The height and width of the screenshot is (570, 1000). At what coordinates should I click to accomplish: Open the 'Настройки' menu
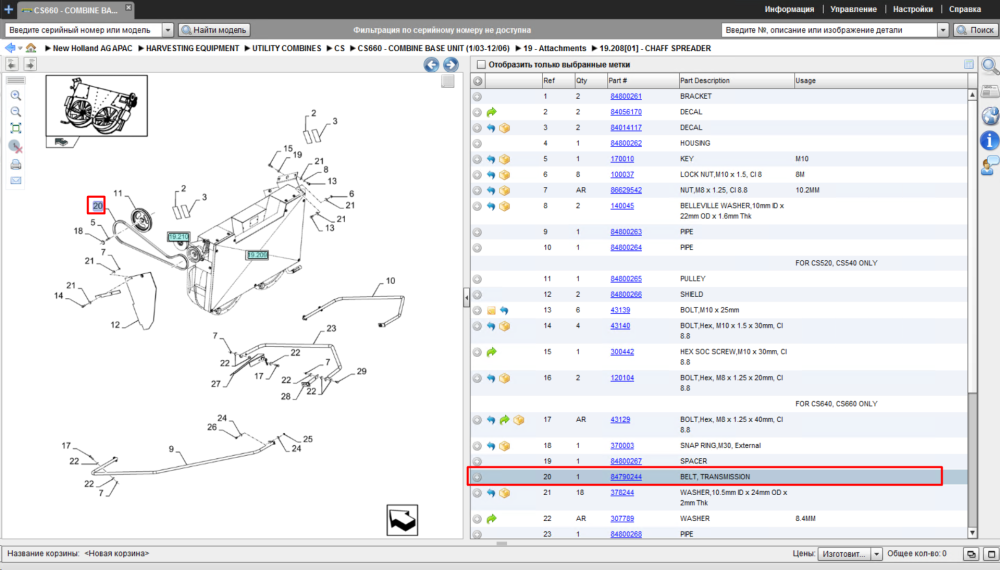pos(913,10)
